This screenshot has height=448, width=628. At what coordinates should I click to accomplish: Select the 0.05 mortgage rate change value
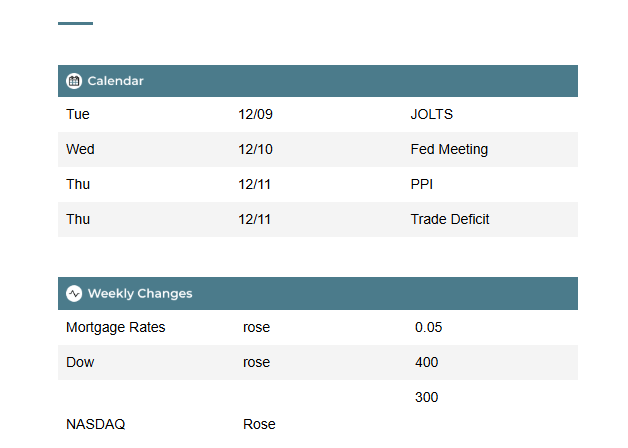[428, 327]
